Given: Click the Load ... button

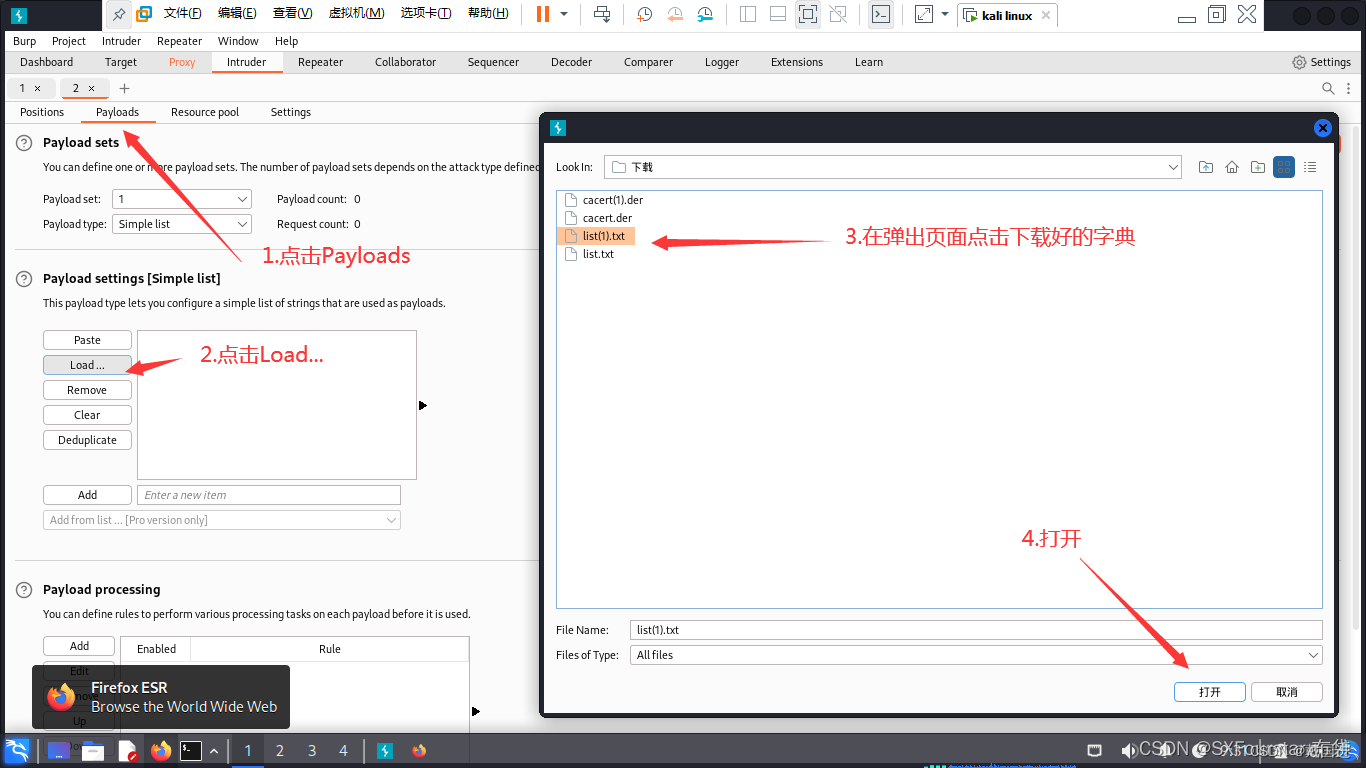Looking at the screenshot, I should 87,365.
